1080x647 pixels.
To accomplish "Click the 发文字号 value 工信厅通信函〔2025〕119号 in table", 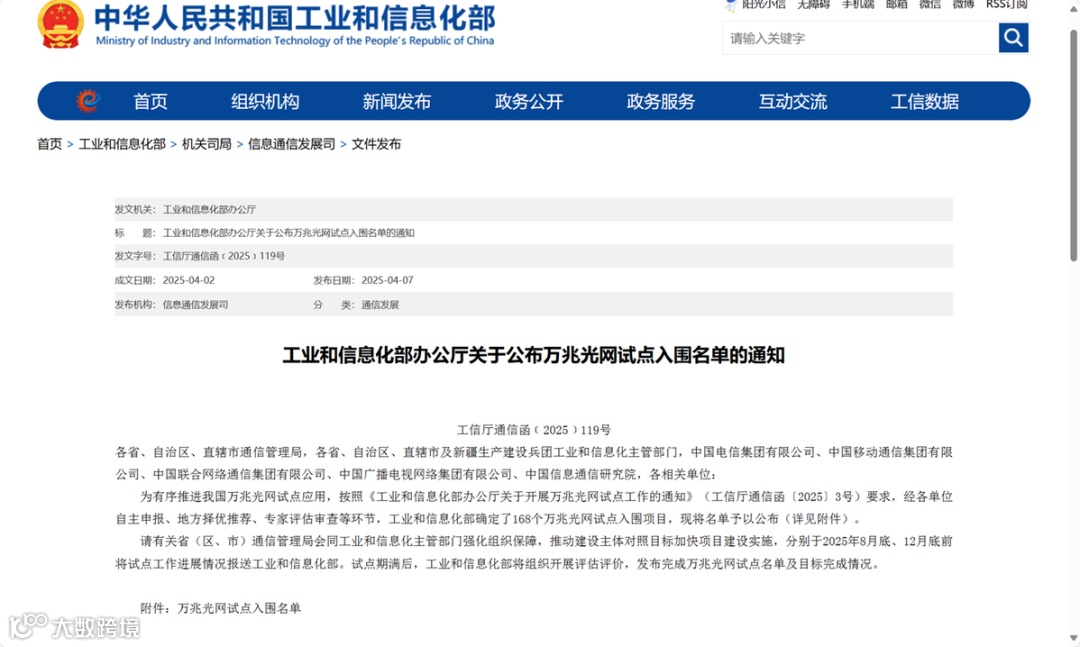I will coord(224,256).
